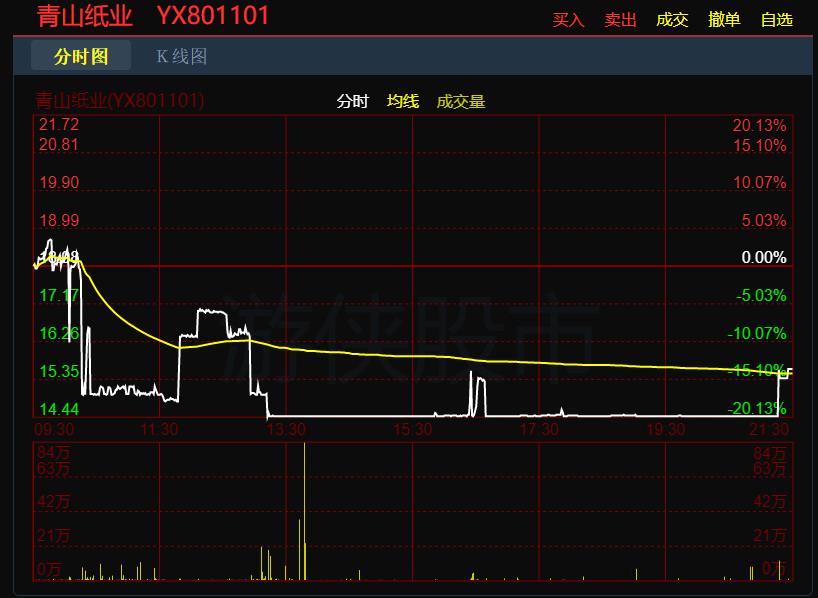Image resolution: width=818 pixels, height=598 pixels.
Task: Click price axis label 19.90
Action: coord(59,183)
